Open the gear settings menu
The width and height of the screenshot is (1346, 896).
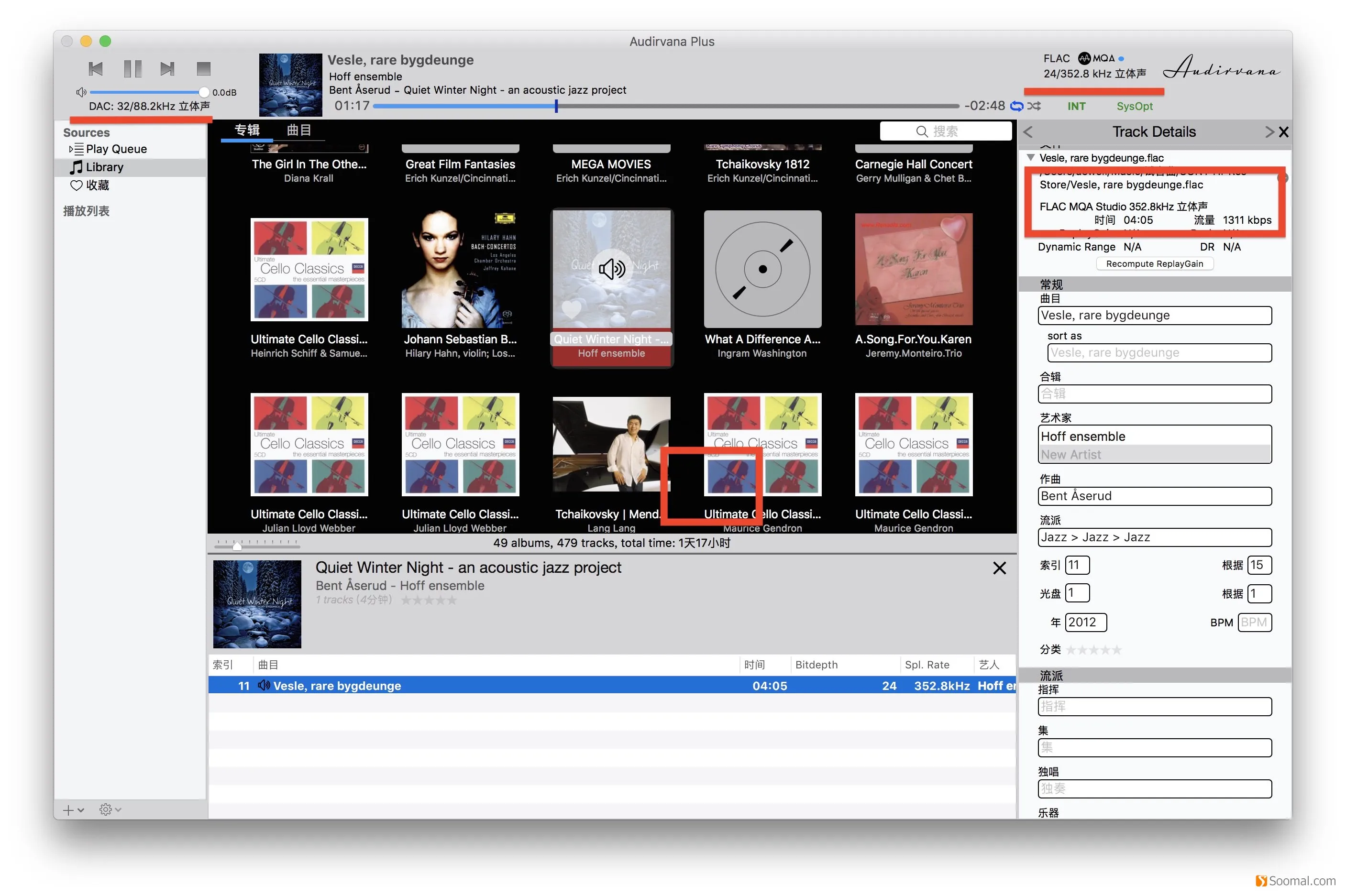click(x=110, y=810)
